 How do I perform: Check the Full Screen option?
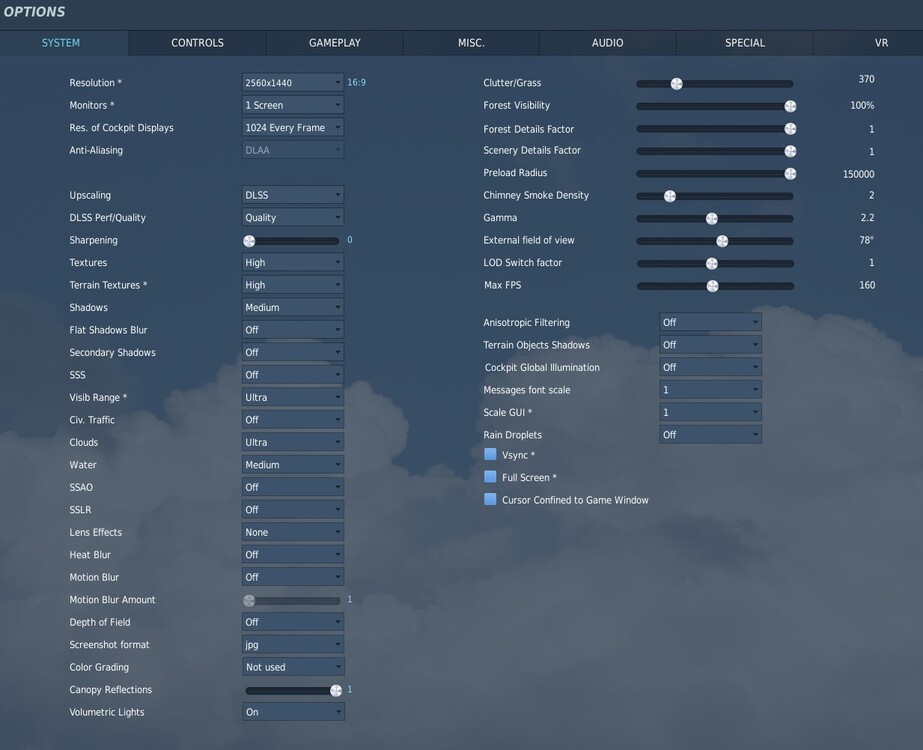coord(490,477)
